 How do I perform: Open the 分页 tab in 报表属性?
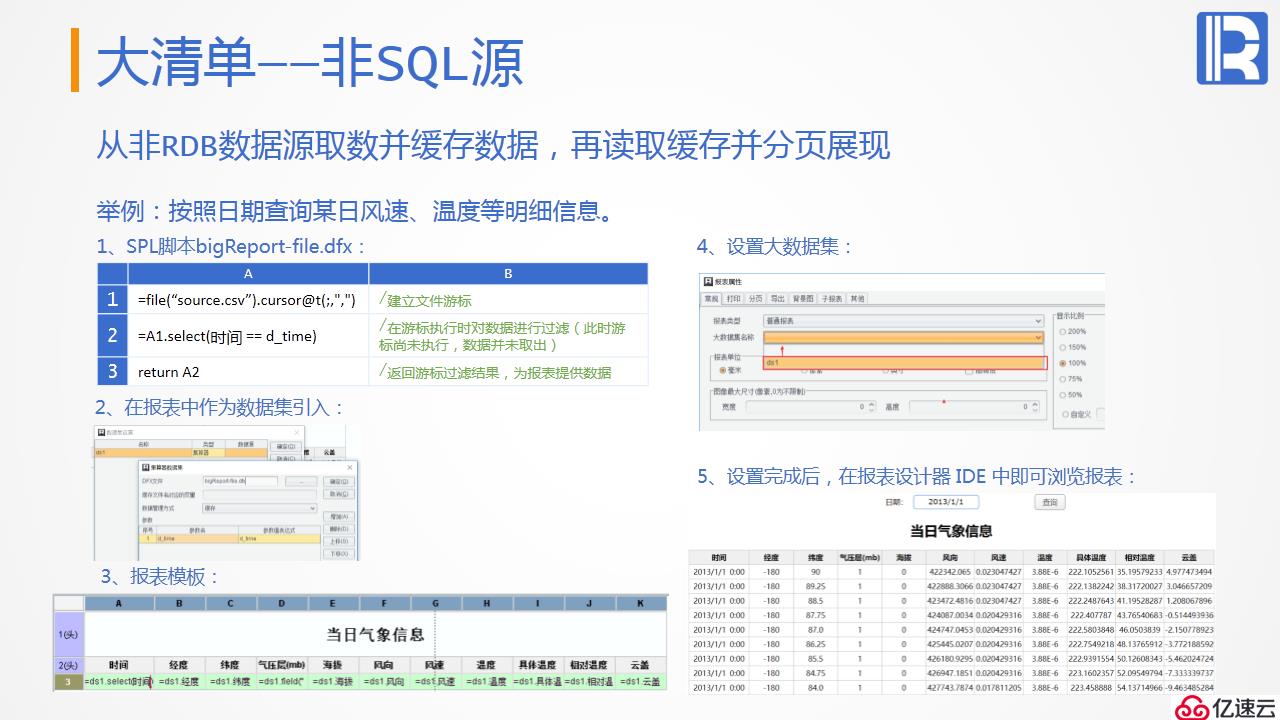[x=755, y=299]
